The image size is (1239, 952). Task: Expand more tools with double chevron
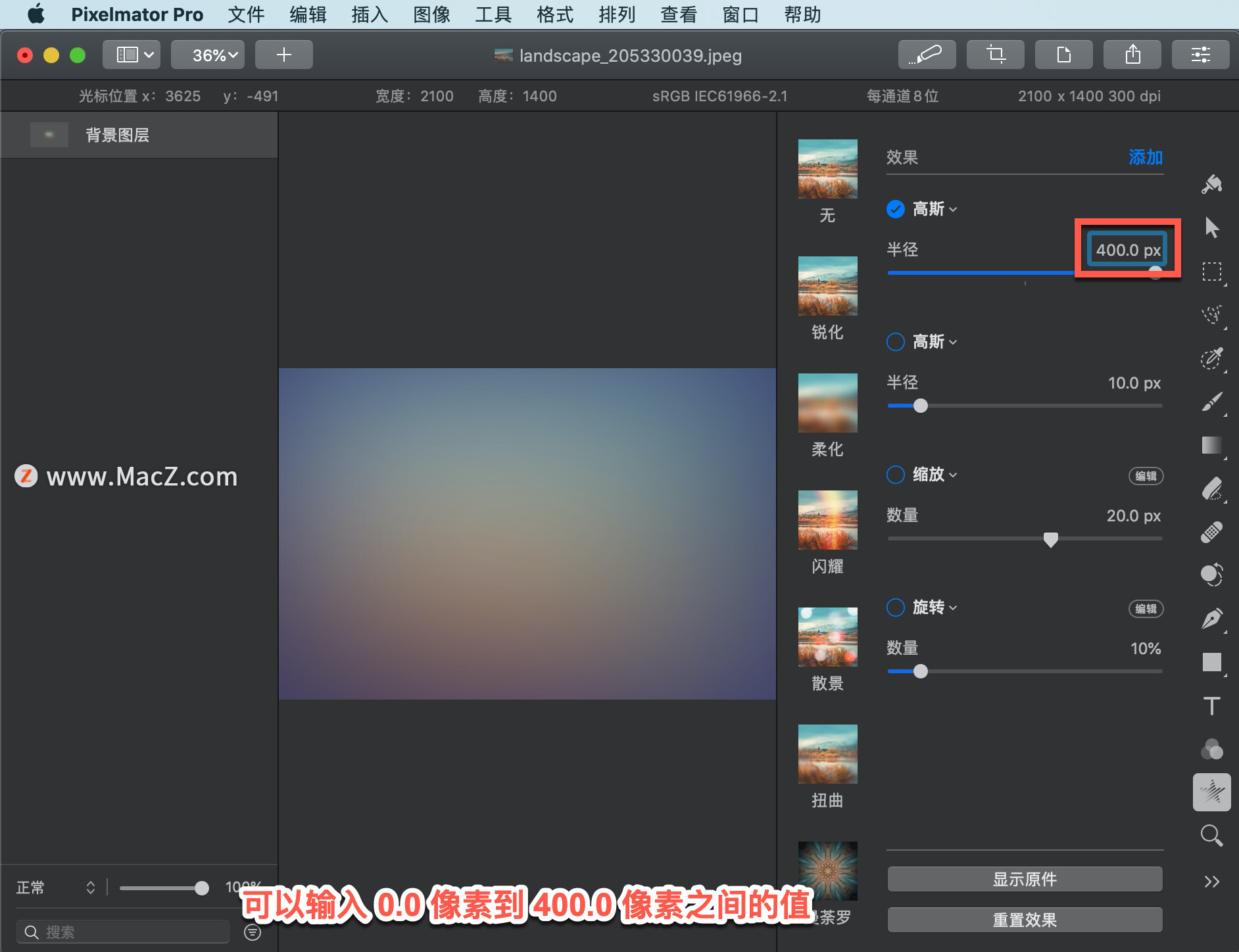pyautogui.click(x=1211, y=881)
